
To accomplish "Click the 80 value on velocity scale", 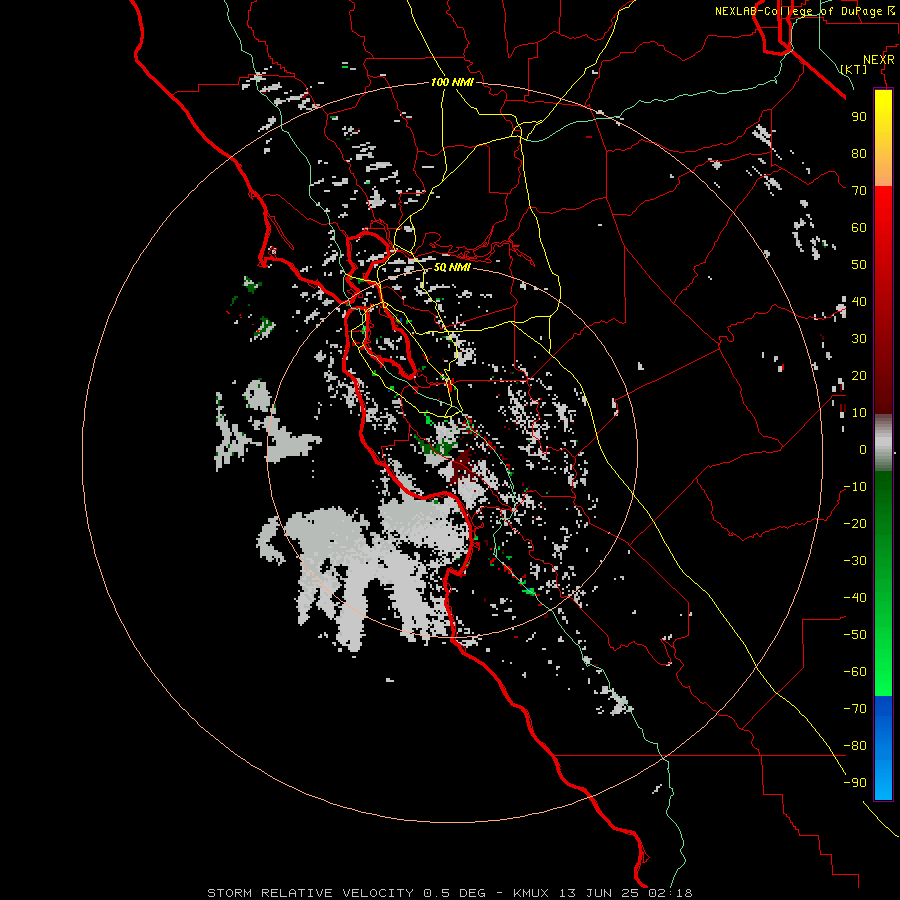I will pos(859,153).
